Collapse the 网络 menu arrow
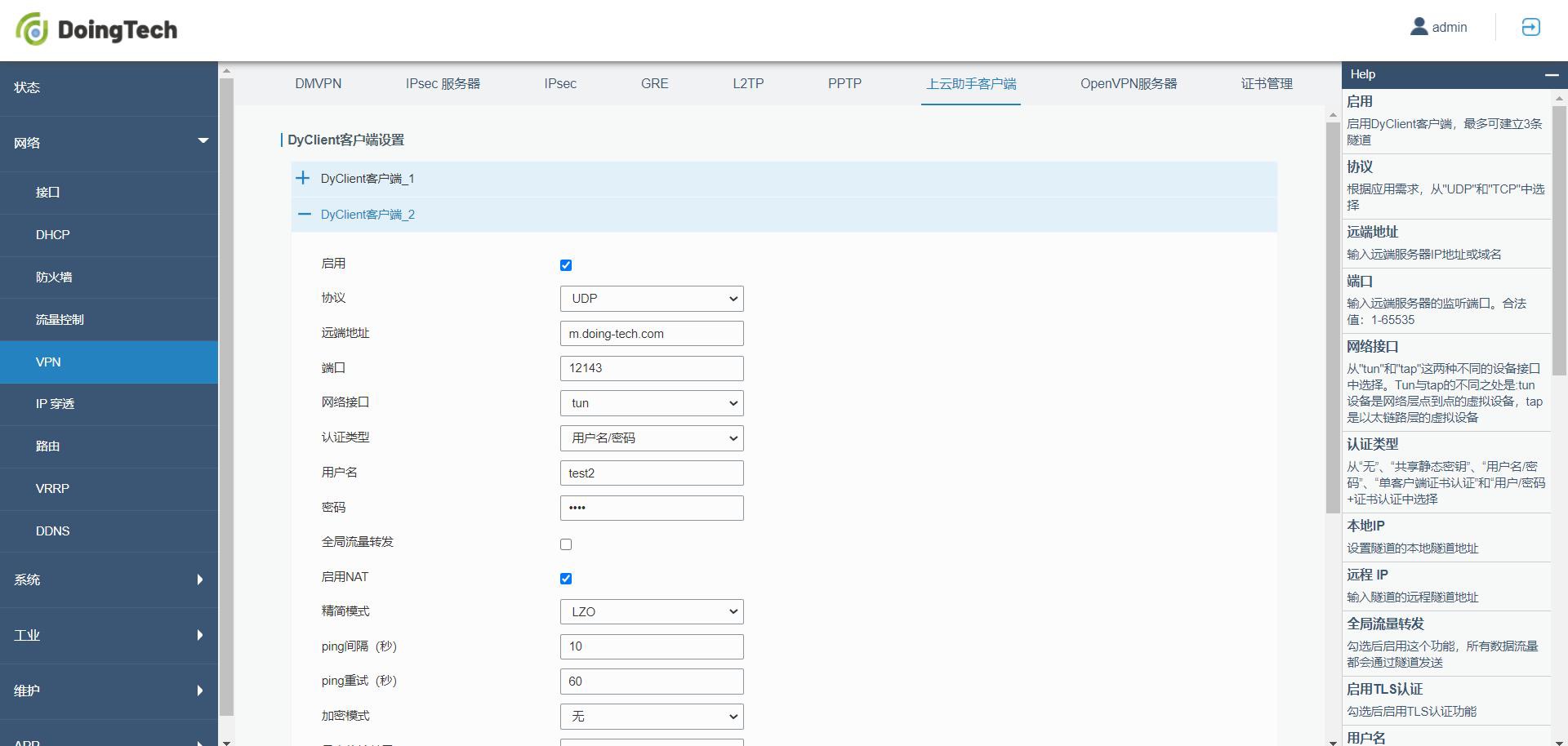The width and height of the screenshot is (1568, 746). click(203, 141)
